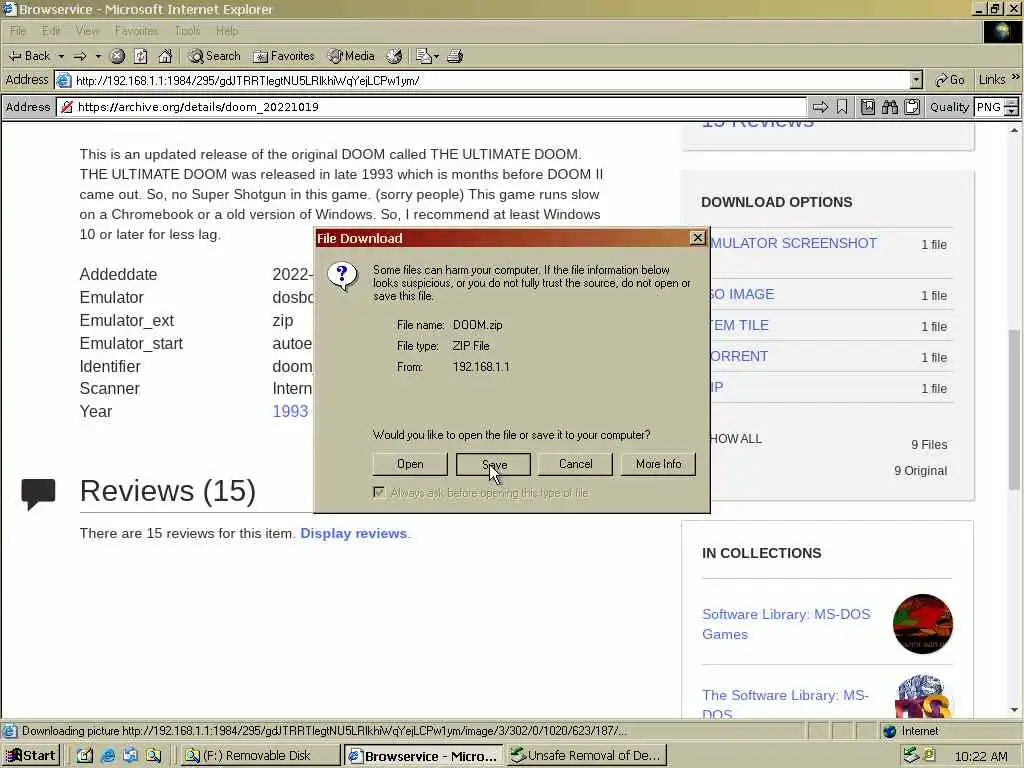
Task: Open Software Library: MS-DOS Games collection link
Action: [x=786, y=624]
